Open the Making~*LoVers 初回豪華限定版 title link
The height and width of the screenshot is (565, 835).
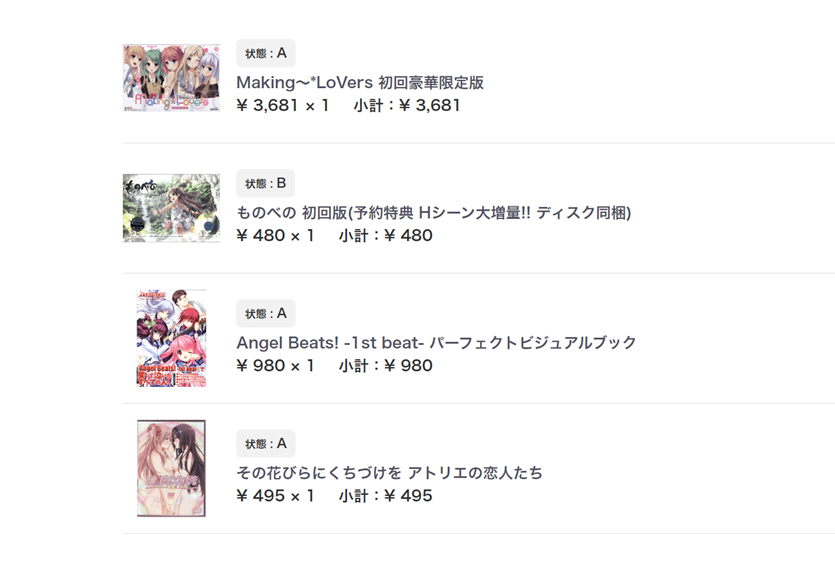[x=360, y=83]
